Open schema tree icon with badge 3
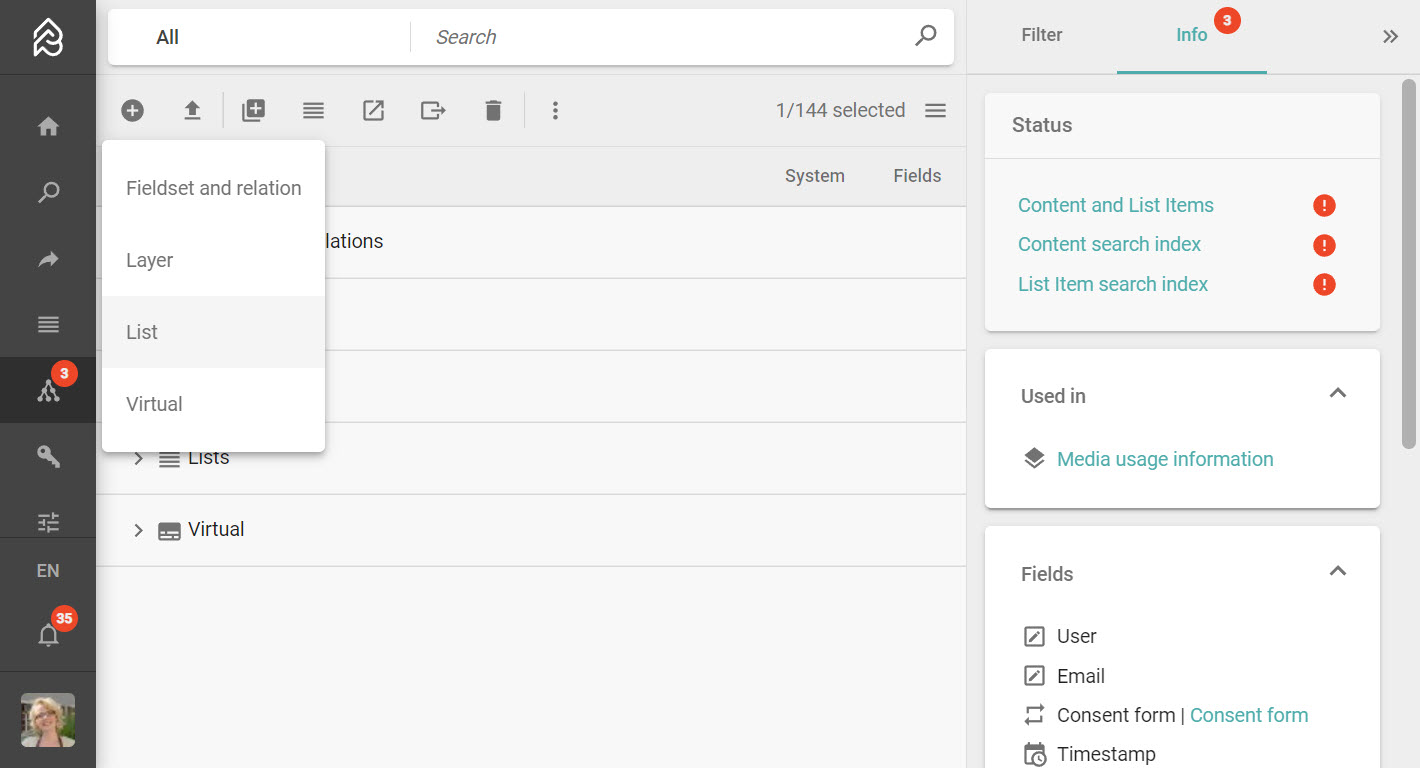Screen dimensions: 1420x768 coord(48,390)
